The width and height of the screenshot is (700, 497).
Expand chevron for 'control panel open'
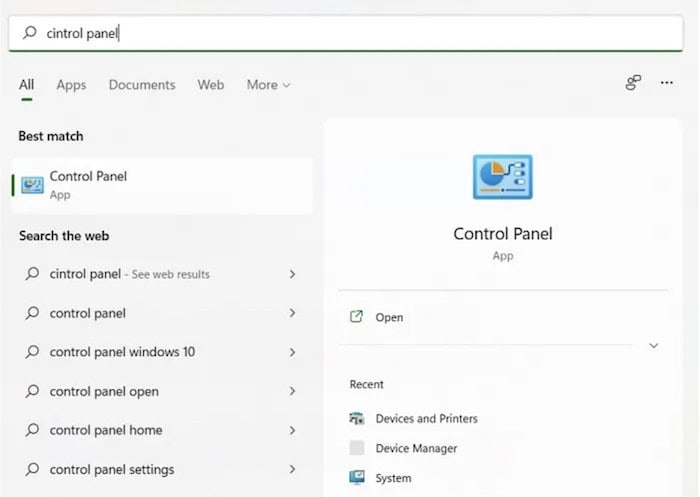click(292, 391)
